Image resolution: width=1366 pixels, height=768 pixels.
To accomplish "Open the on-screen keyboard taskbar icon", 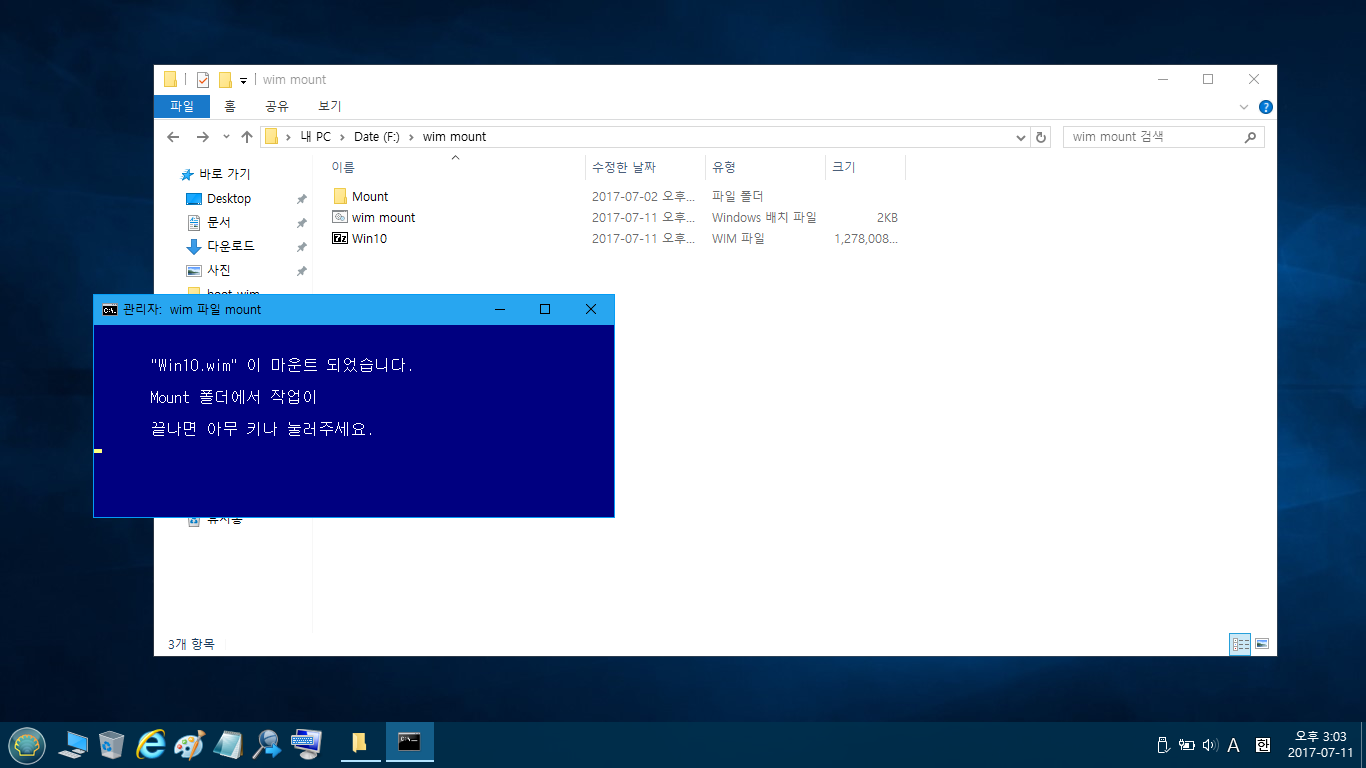I will point(306,744).
